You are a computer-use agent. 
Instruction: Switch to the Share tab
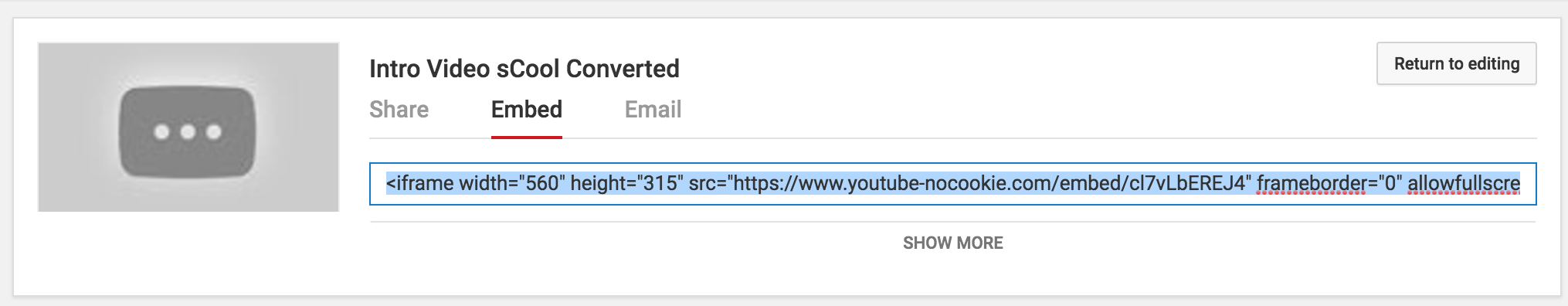pos(399,110)
